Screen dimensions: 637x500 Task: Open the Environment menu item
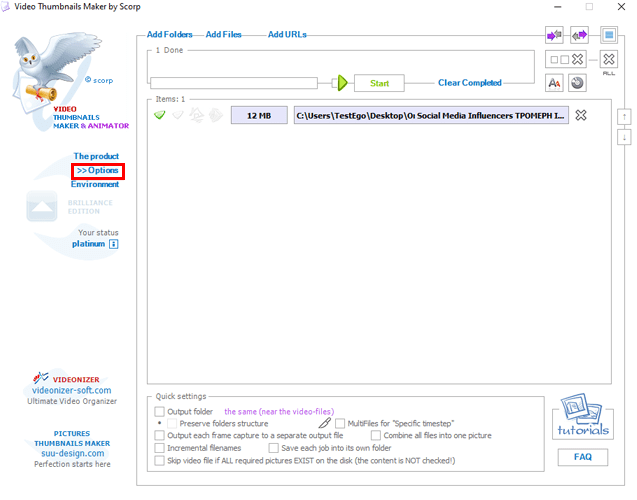pos(95,184)
